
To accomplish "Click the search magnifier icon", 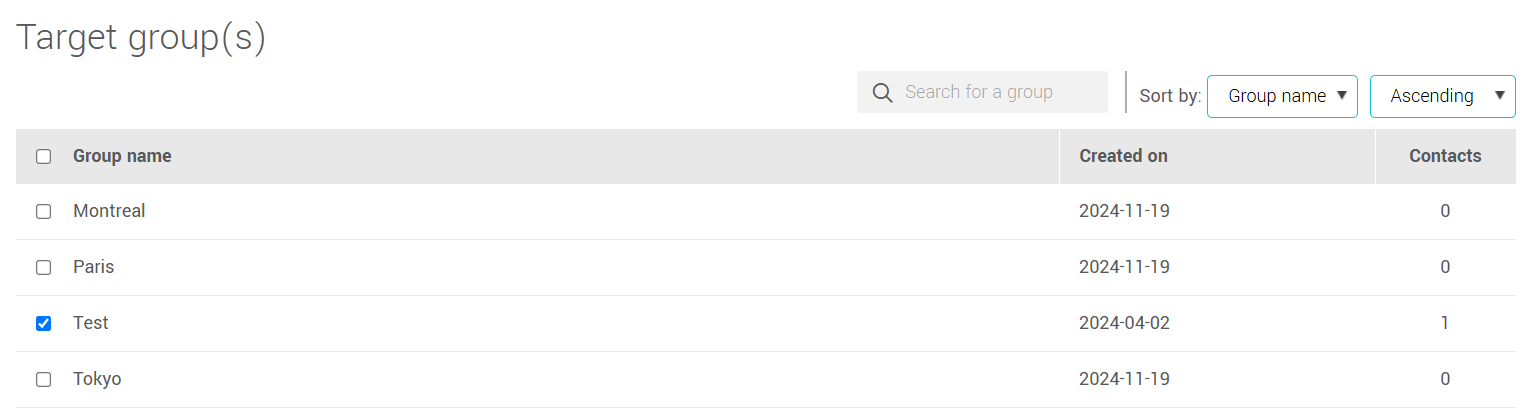I will point(882,93).
